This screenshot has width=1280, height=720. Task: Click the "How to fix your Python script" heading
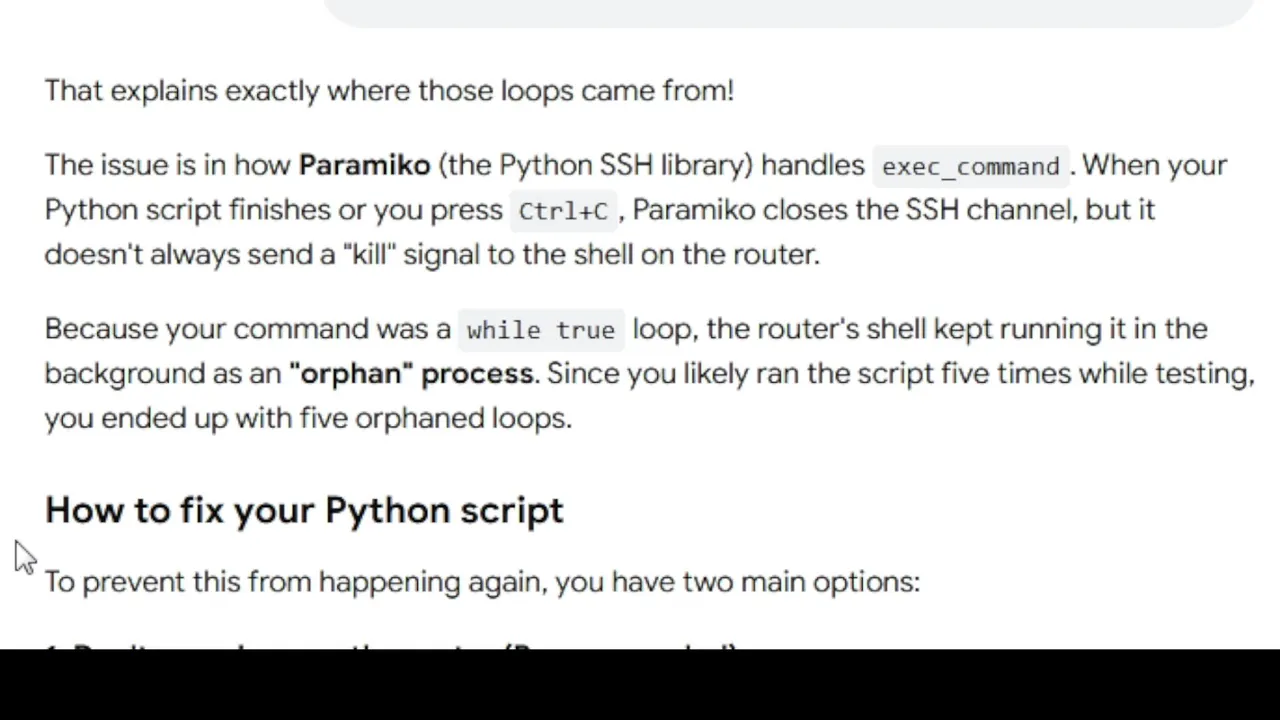pyautogui.click(x=304, y=510)
